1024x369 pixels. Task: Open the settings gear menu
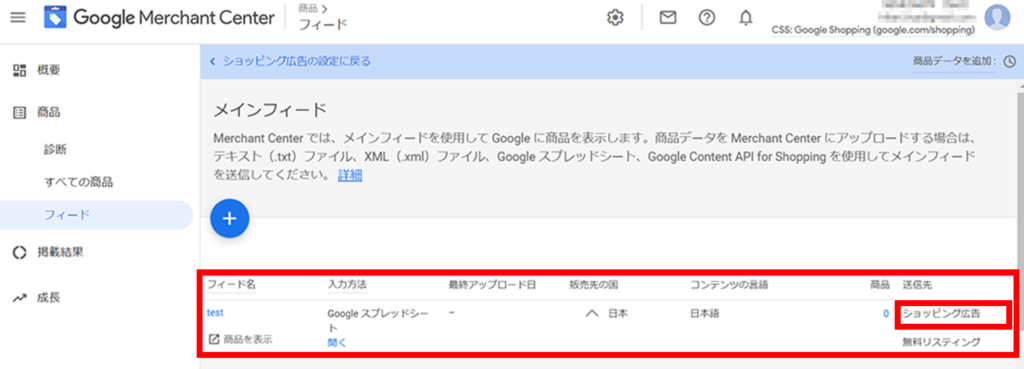click(x=615, y=18)
